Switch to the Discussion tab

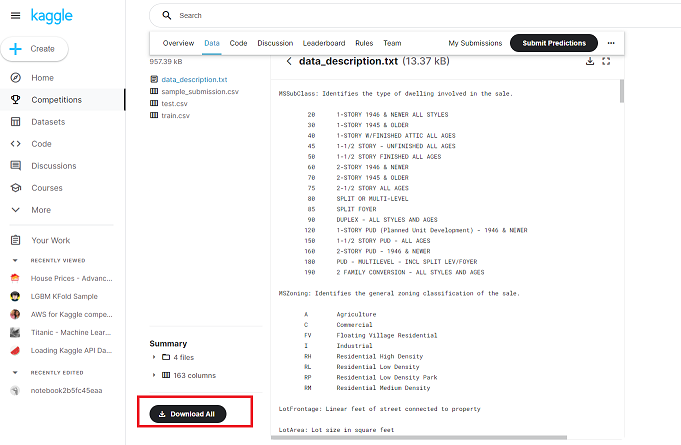pyautogui.click(x=275, y=43)
